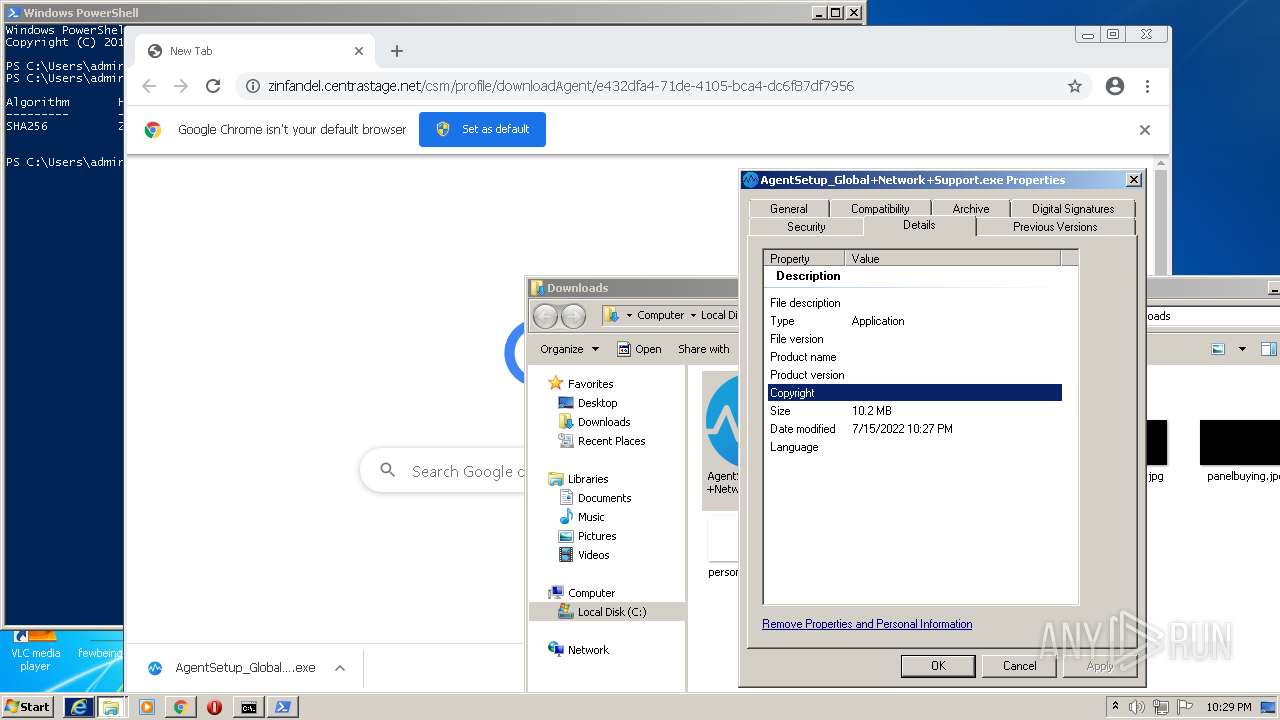
Task: Click the Explorer forward arrow in Downloads
Action: (x=573, y=316)
